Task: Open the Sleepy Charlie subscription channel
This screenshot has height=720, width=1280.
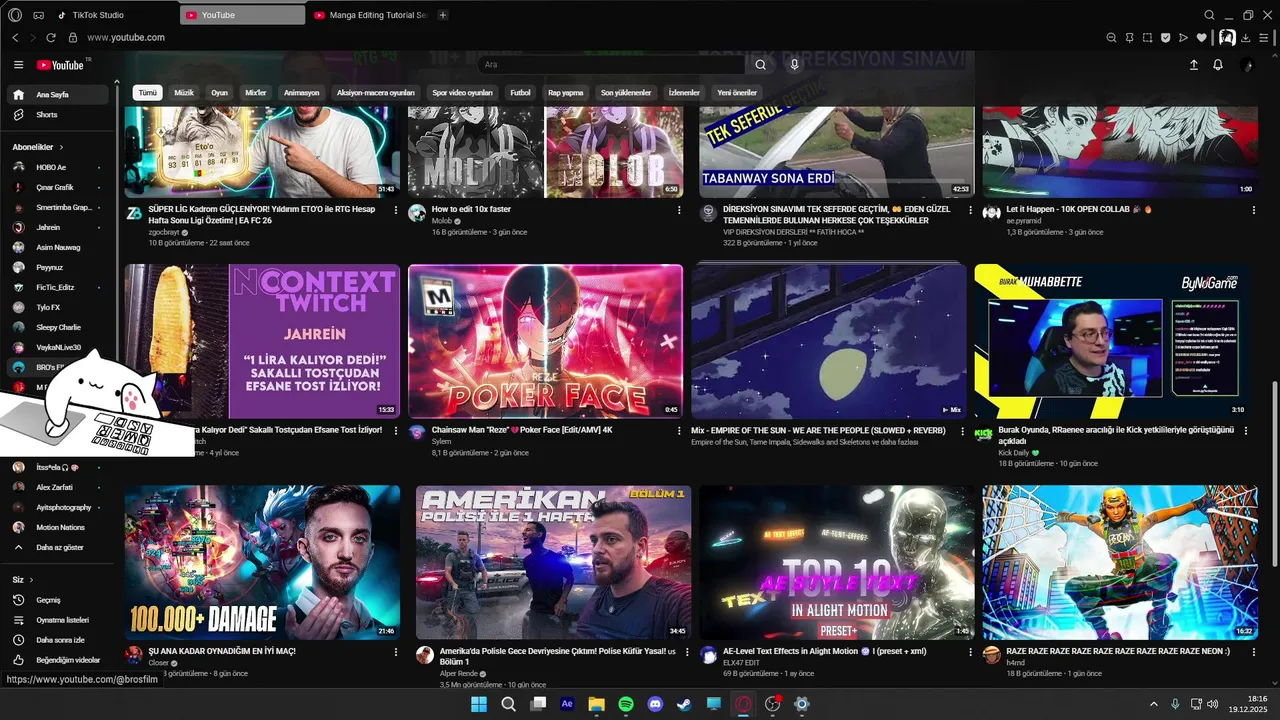Action: point(56,327)
